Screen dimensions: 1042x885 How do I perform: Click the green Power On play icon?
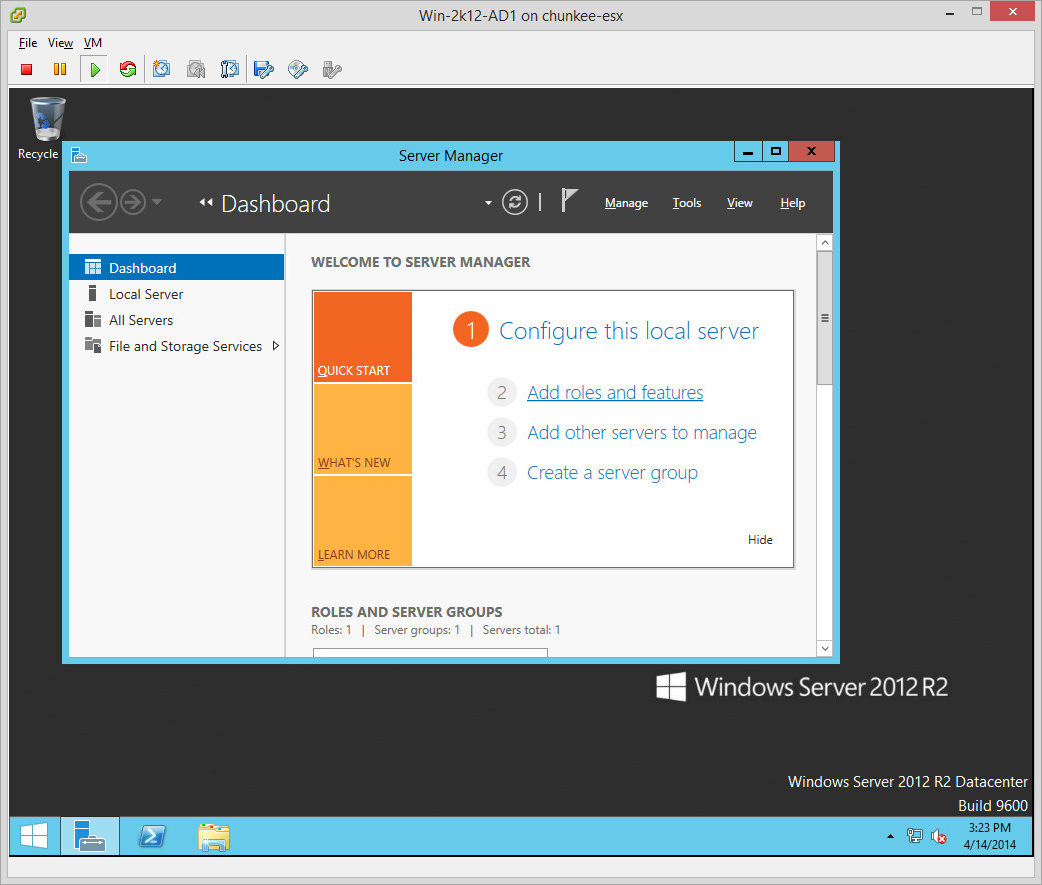coord(94,69)
